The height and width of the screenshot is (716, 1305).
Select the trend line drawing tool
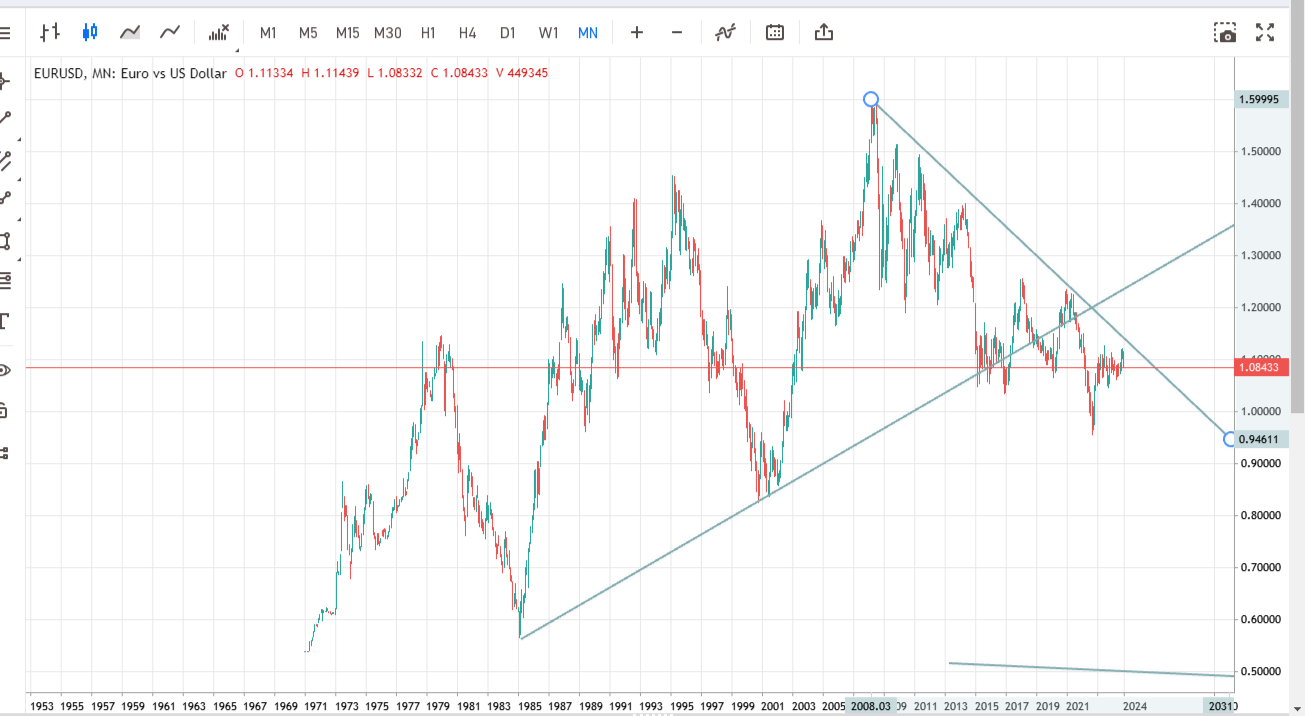click(5, 120)
